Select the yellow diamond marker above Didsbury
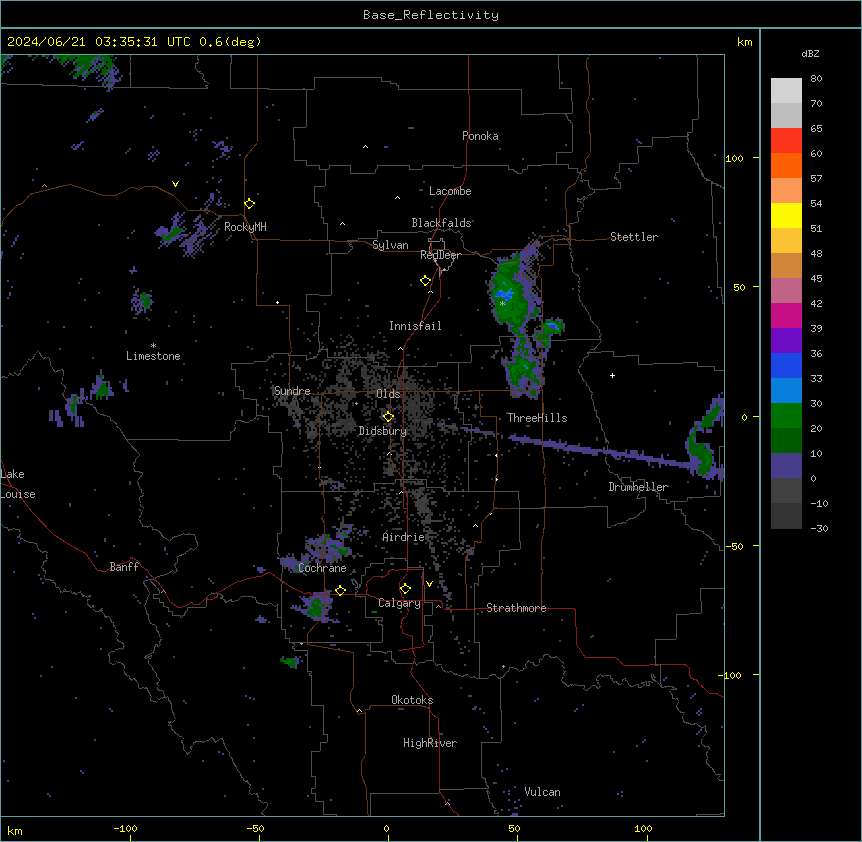Viewport: 862px width, 842px height. (x=388, y=417)
